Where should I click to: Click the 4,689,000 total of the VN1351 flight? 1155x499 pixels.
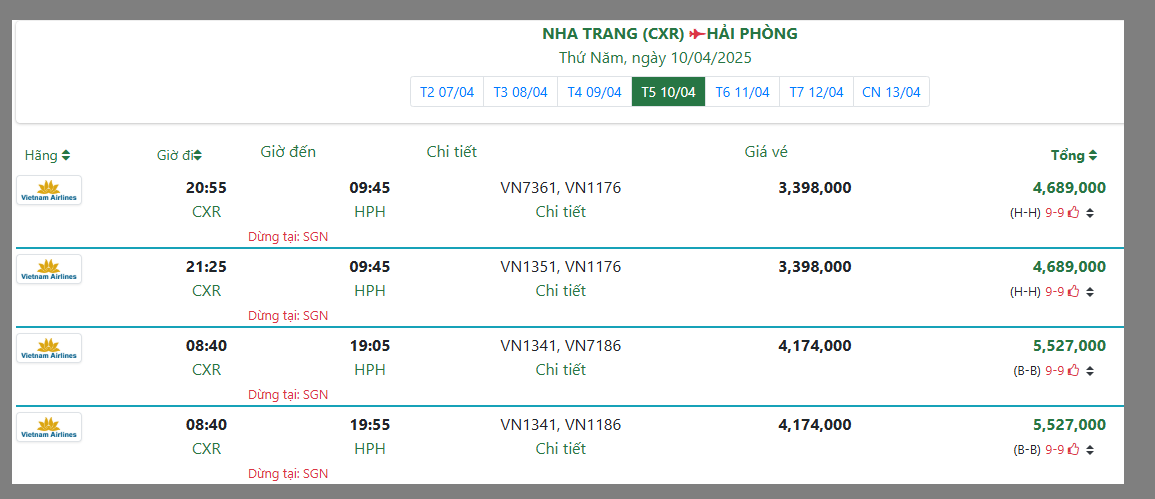pyautogui.click(x=1069, y=266)
